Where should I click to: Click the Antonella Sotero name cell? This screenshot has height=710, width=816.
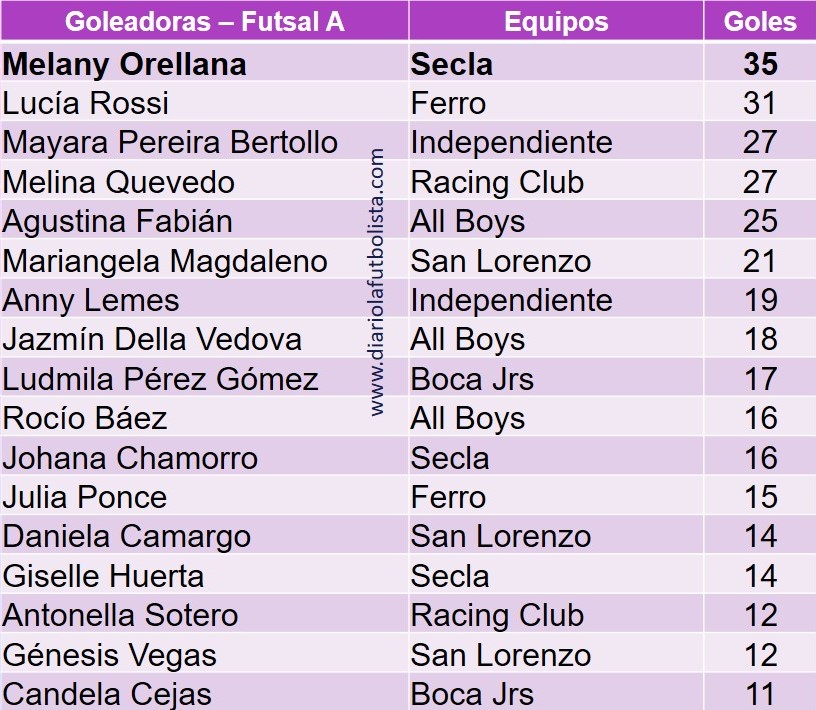click(x=120, y=615)
